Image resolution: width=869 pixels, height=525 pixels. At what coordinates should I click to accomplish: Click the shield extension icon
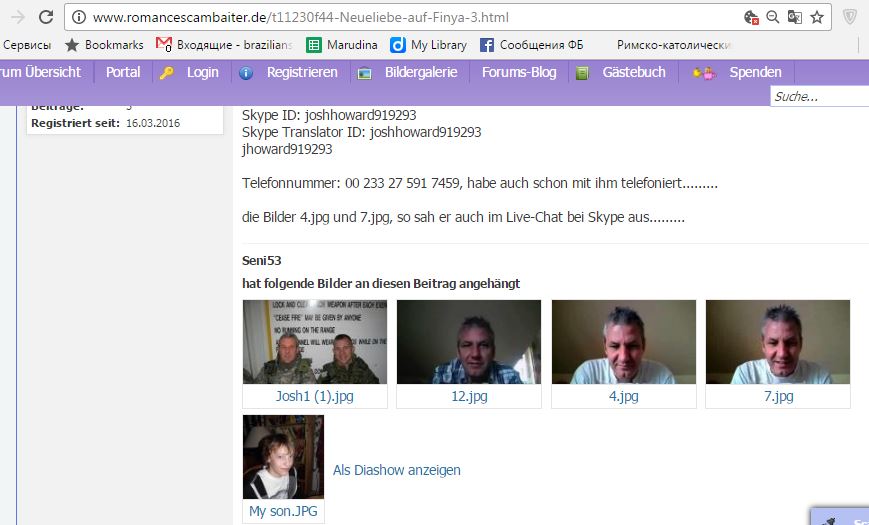(x=850, y=17)
